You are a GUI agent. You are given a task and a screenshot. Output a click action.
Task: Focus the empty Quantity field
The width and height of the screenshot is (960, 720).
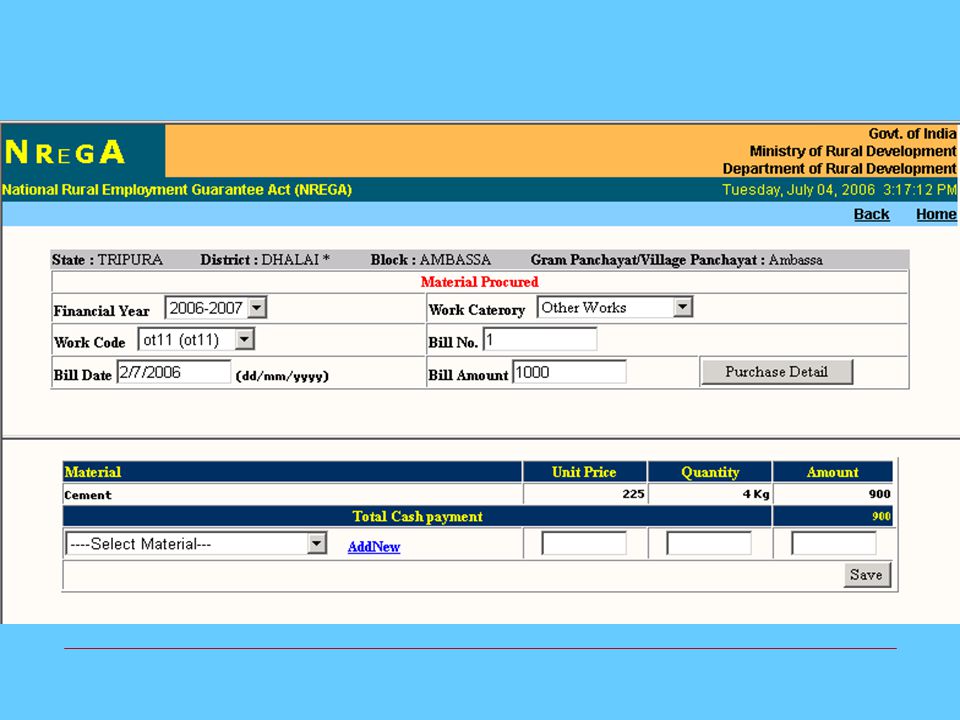point(709,544)
